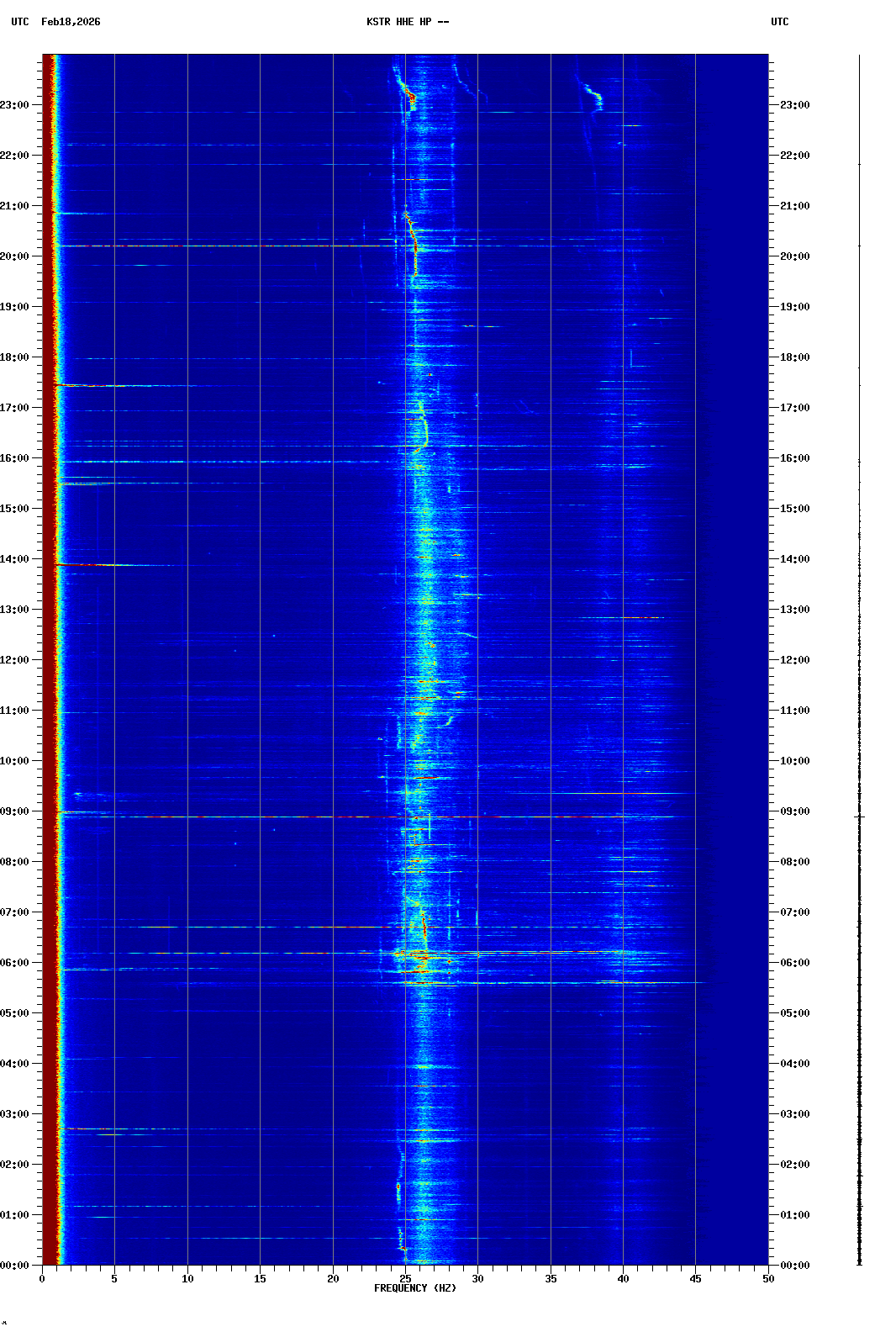Screen dimensions: 896x1332
Task: Click the Feb18,2026 date label
Action: click(x=71, y=22)
